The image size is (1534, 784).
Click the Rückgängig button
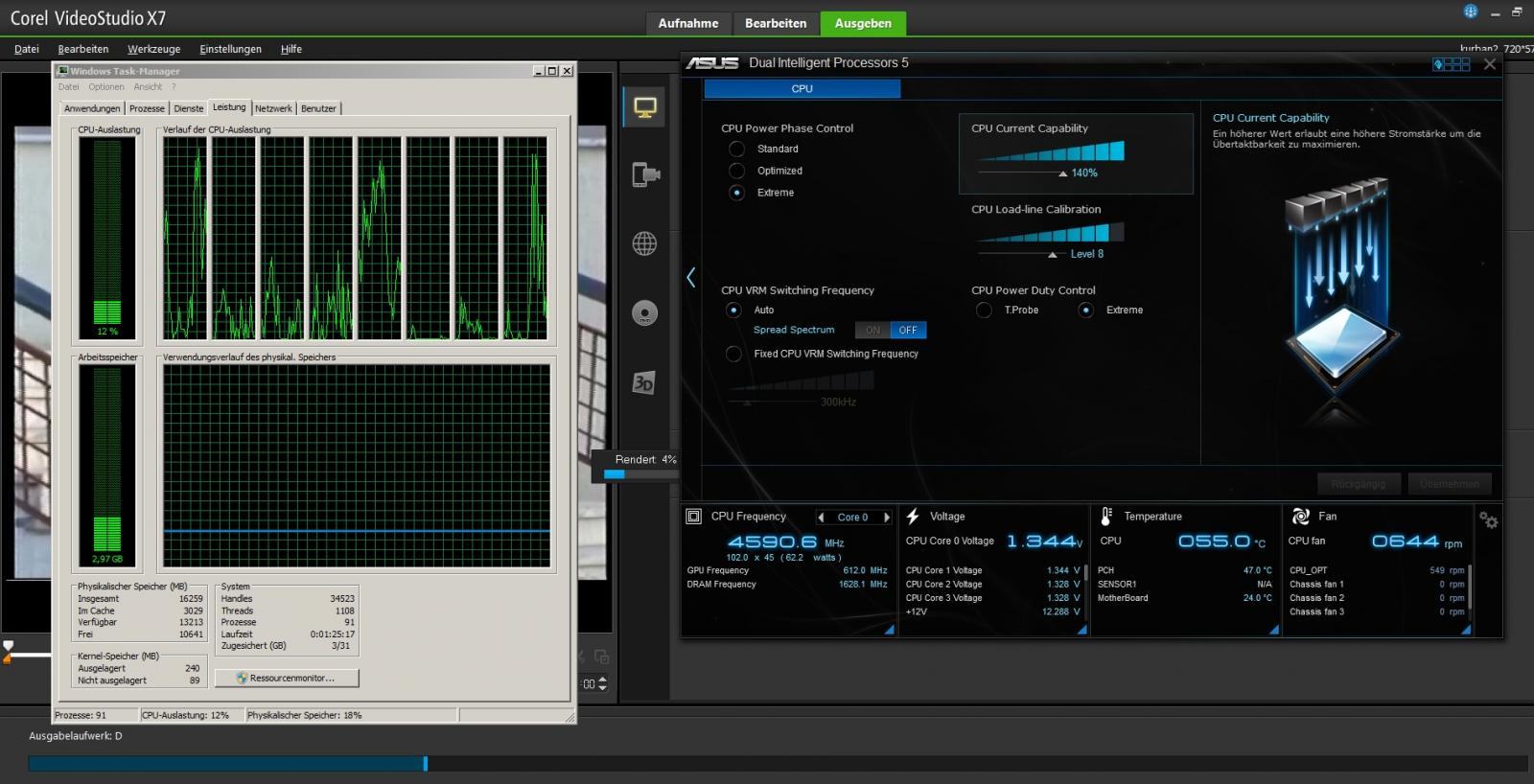click(1359, 484)
